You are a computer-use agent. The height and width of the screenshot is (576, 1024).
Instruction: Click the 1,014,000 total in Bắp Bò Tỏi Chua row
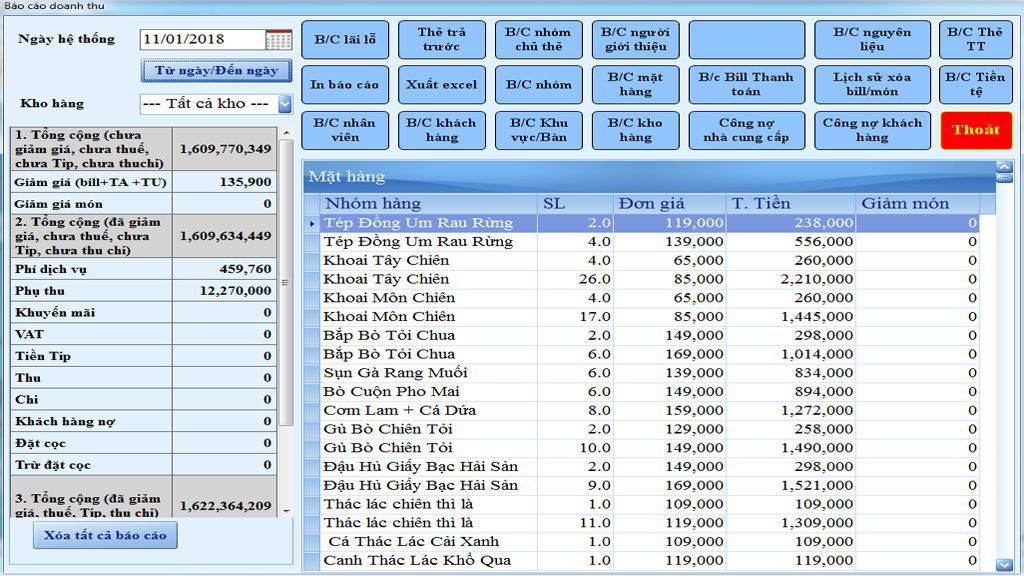tap(816, 355)
